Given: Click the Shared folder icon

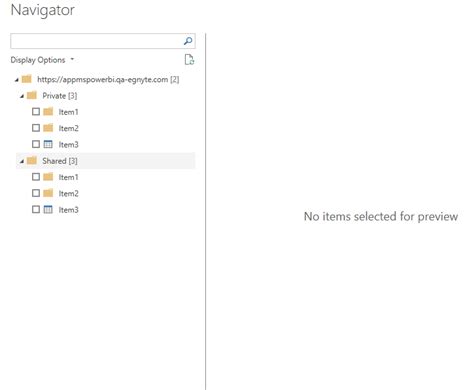Looking at the screenshot, I should (32, 161).
